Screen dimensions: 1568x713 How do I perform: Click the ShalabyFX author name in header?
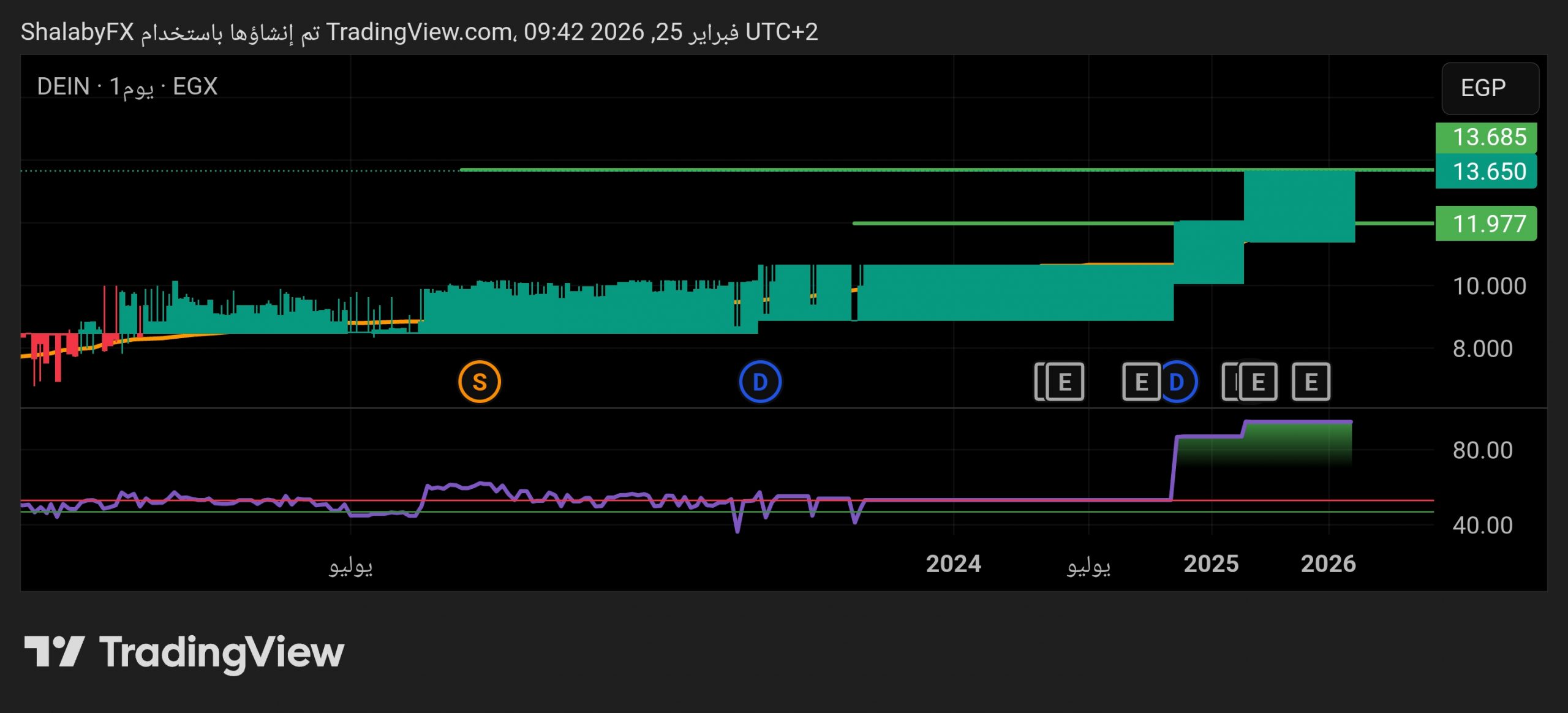(77, 32)
